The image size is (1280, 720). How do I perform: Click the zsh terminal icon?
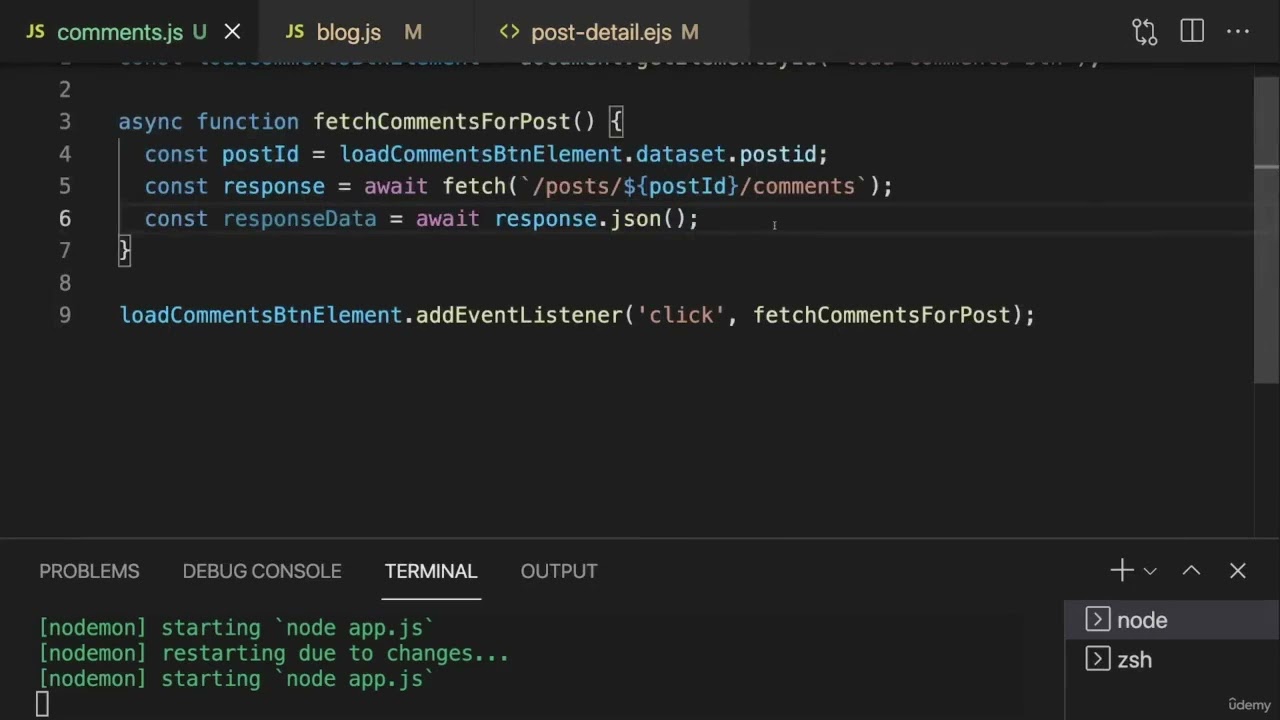1097,660
